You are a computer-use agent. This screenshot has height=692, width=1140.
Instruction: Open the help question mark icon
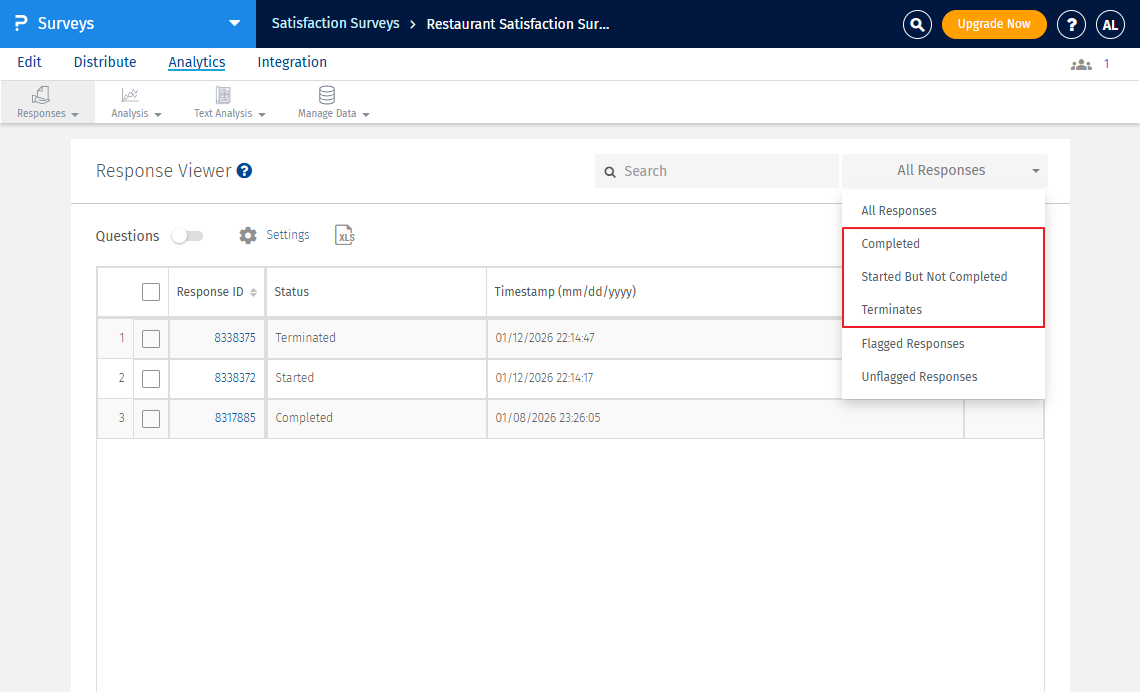(x=1071, y=25)
